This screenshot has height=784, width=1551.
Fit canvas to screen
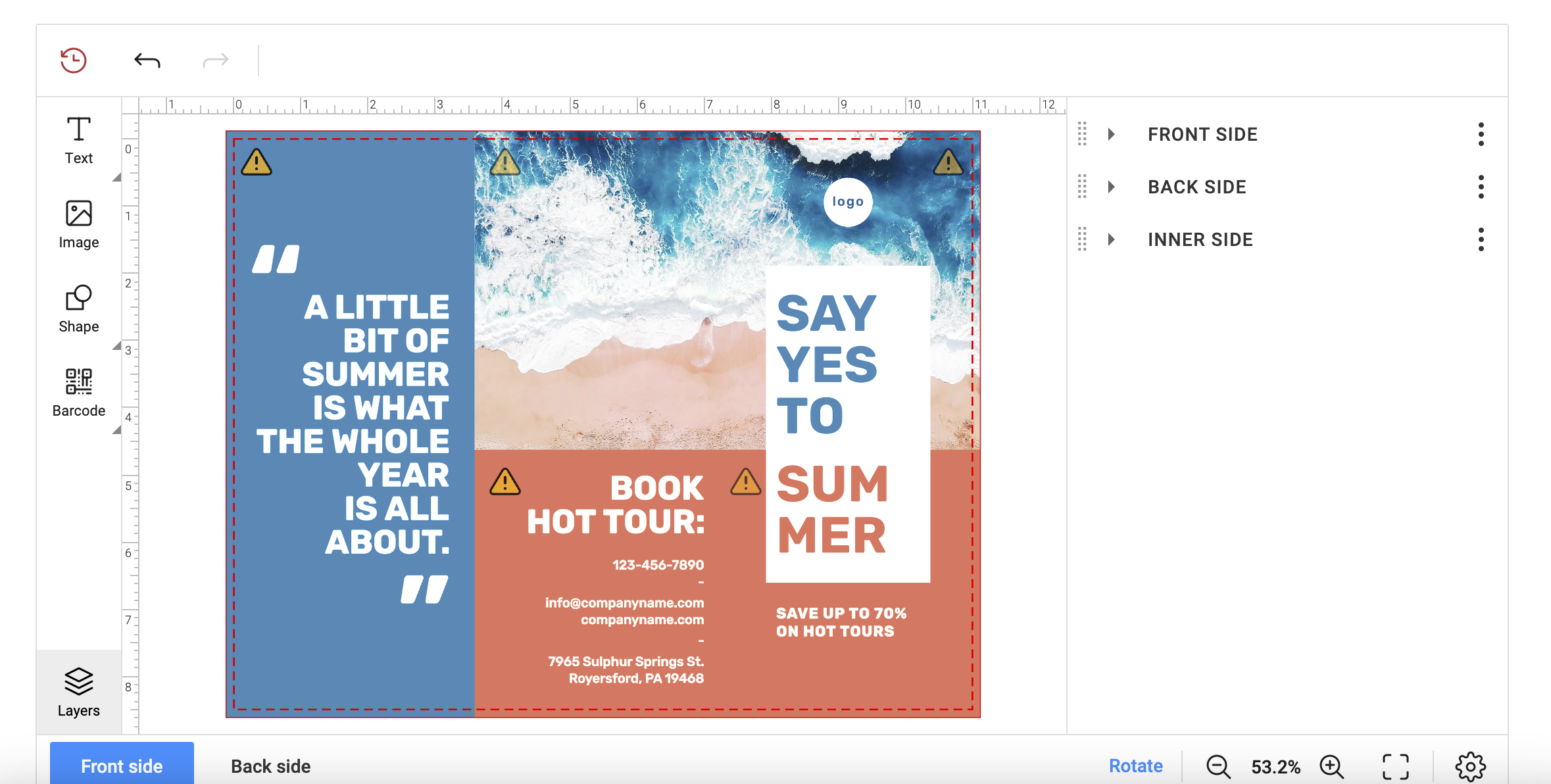[x=1395, y=766]
